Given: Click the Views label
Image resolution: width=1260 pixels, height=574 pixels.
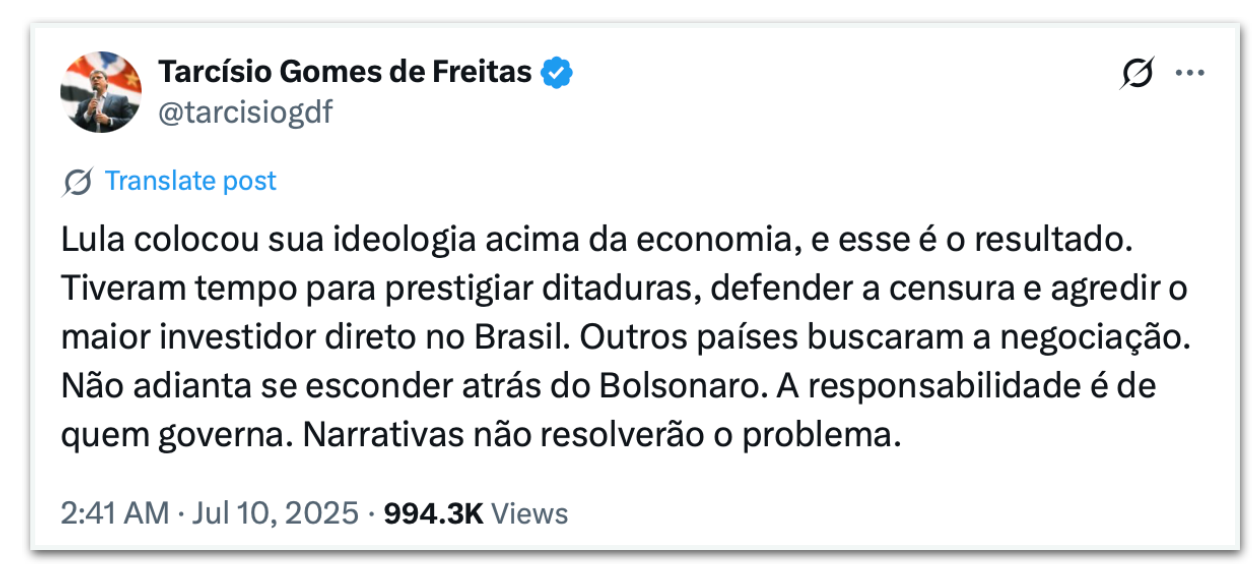Looking at the screenshot, I should point(531,513).
